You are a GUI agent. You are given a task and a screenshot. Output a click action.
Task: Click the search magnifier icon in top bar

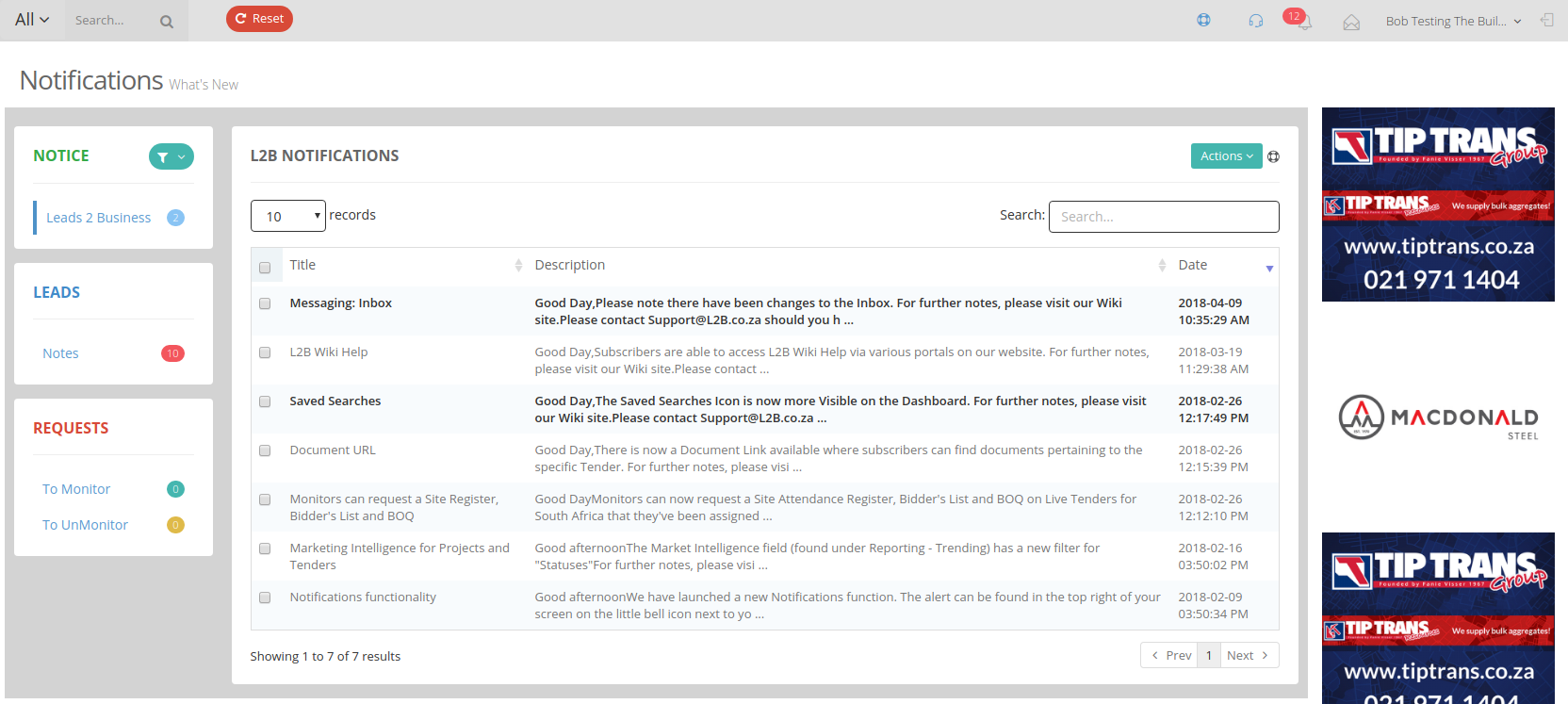167,22
